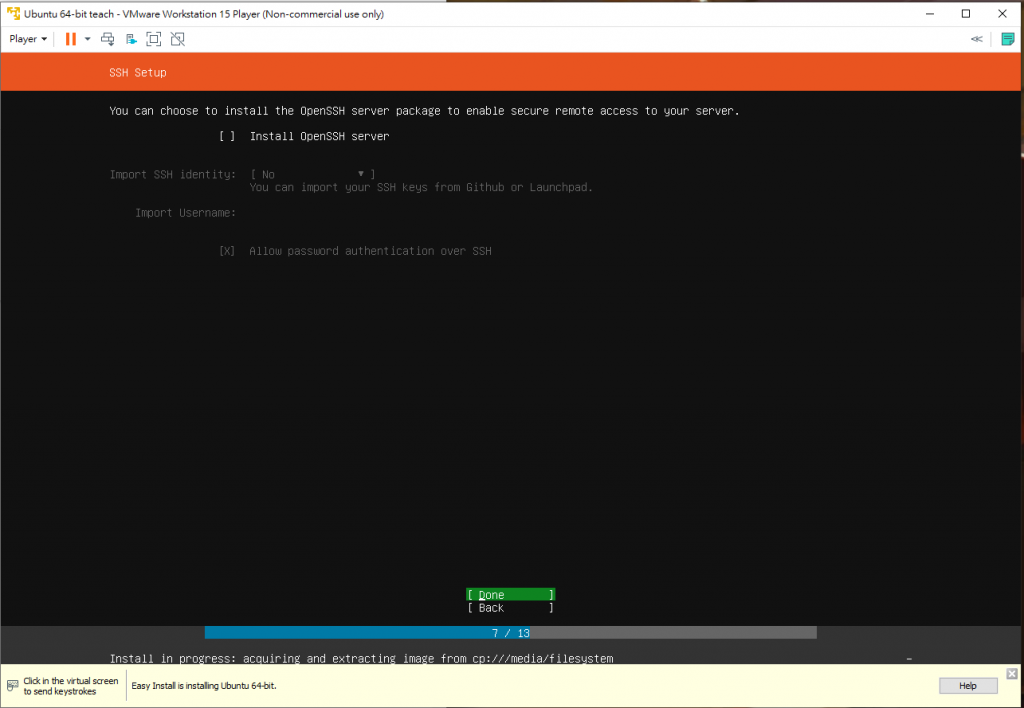Select the Back button

(511, 608)
